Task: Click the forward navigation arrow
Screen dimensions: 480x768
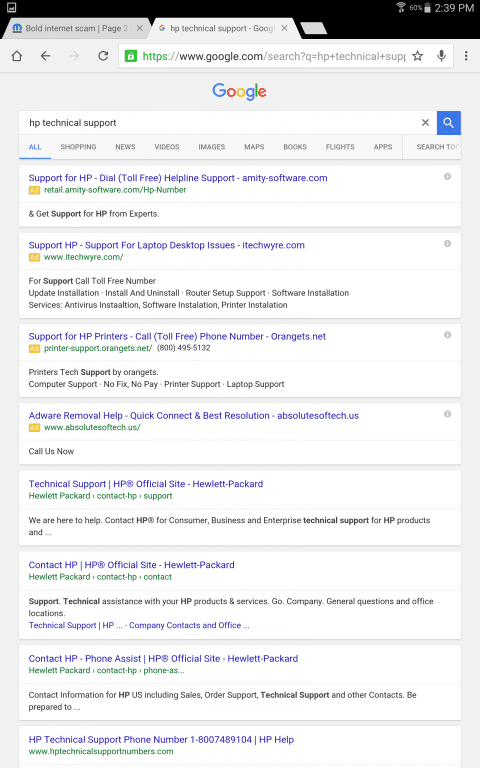Action: 74,56
